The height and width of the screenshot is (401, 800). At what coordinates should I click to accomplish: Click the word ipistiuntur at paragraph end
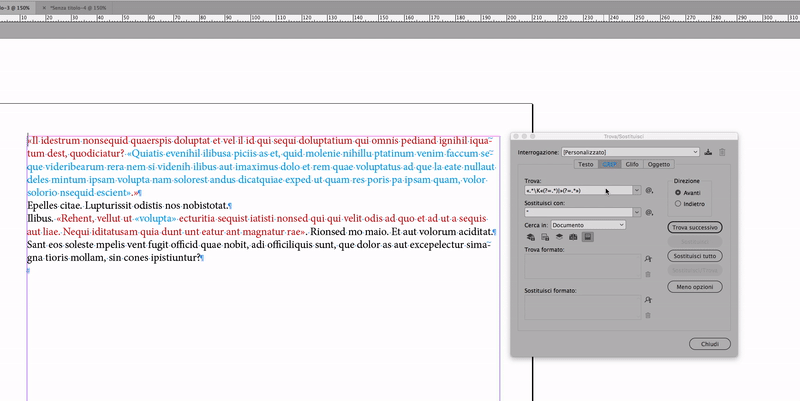(x=174, y=258)
